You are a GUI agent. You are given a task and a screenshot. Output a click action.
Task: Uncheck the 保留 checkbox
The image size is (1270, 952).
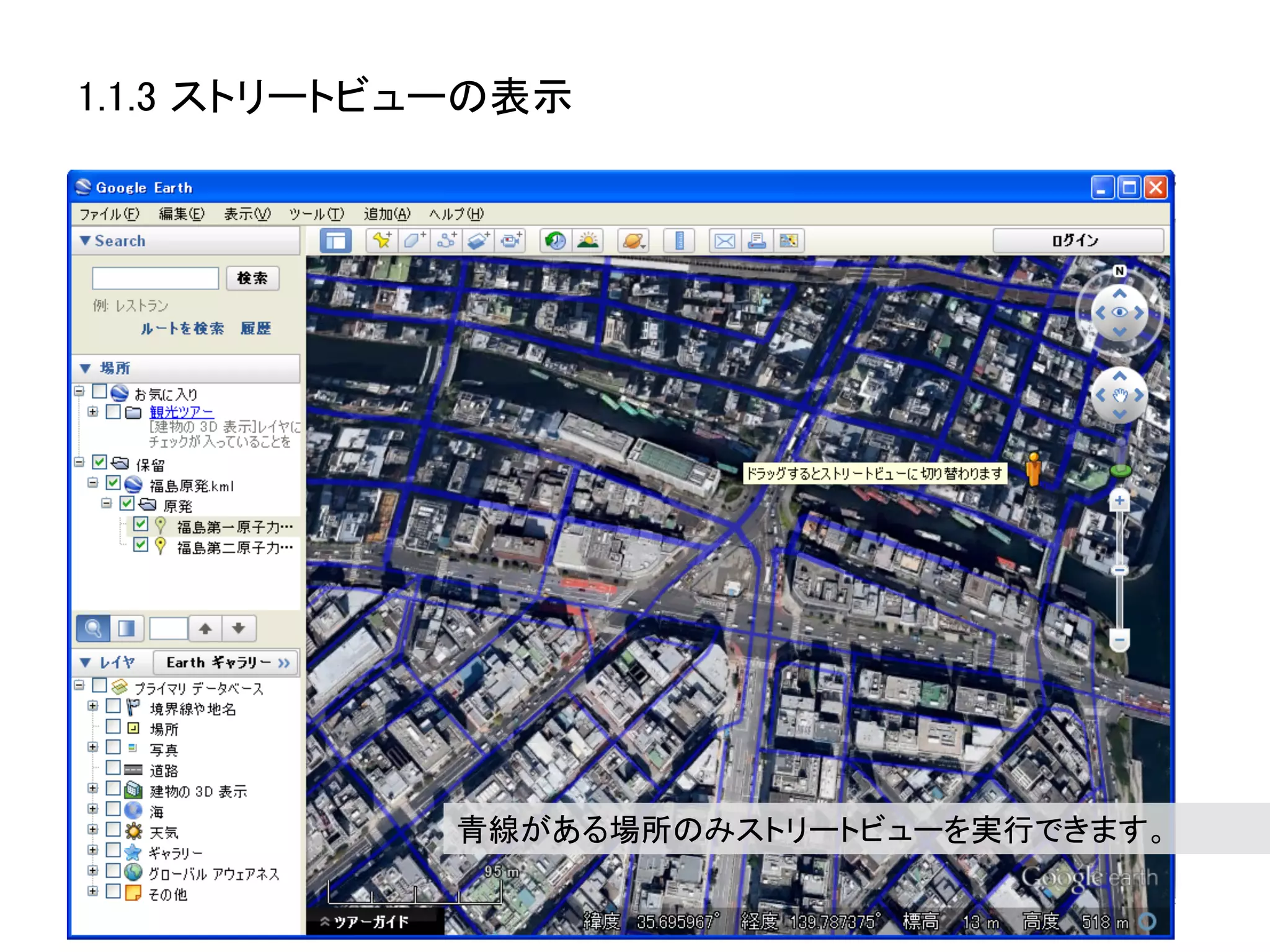click(99, 462)
